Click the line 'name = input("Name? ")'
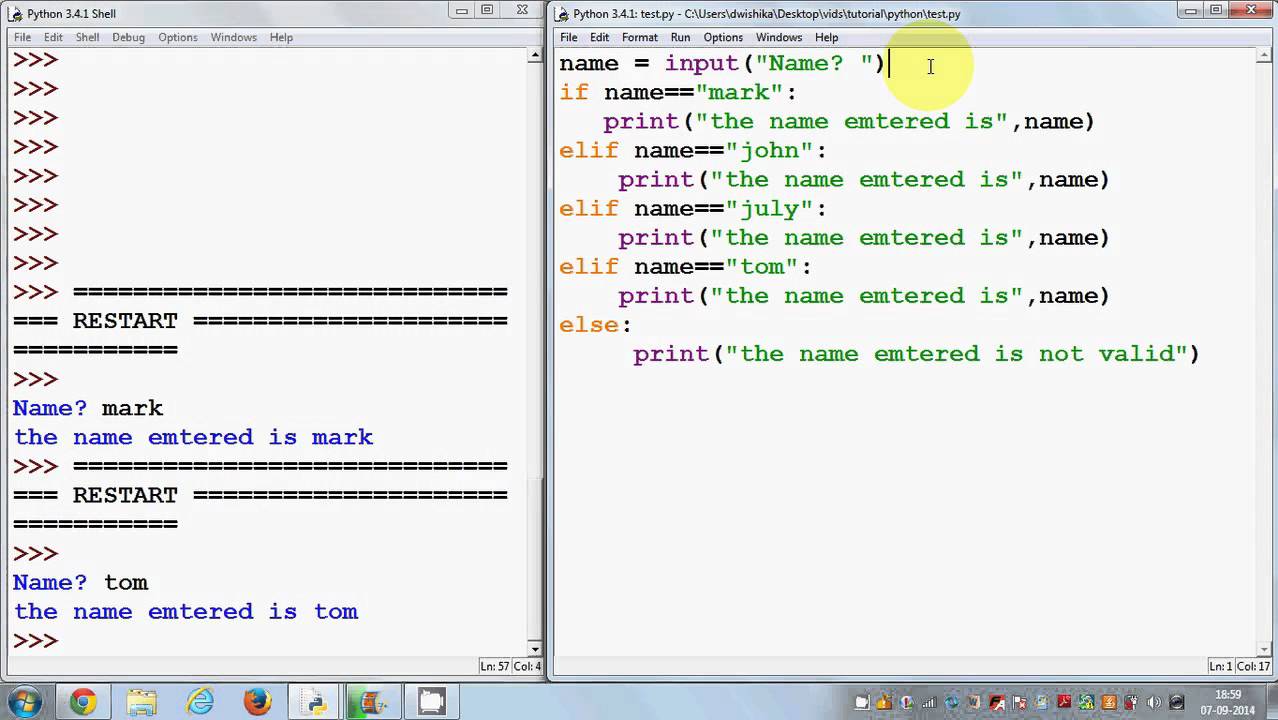1278x720 pixels. [x=722, y=63]
